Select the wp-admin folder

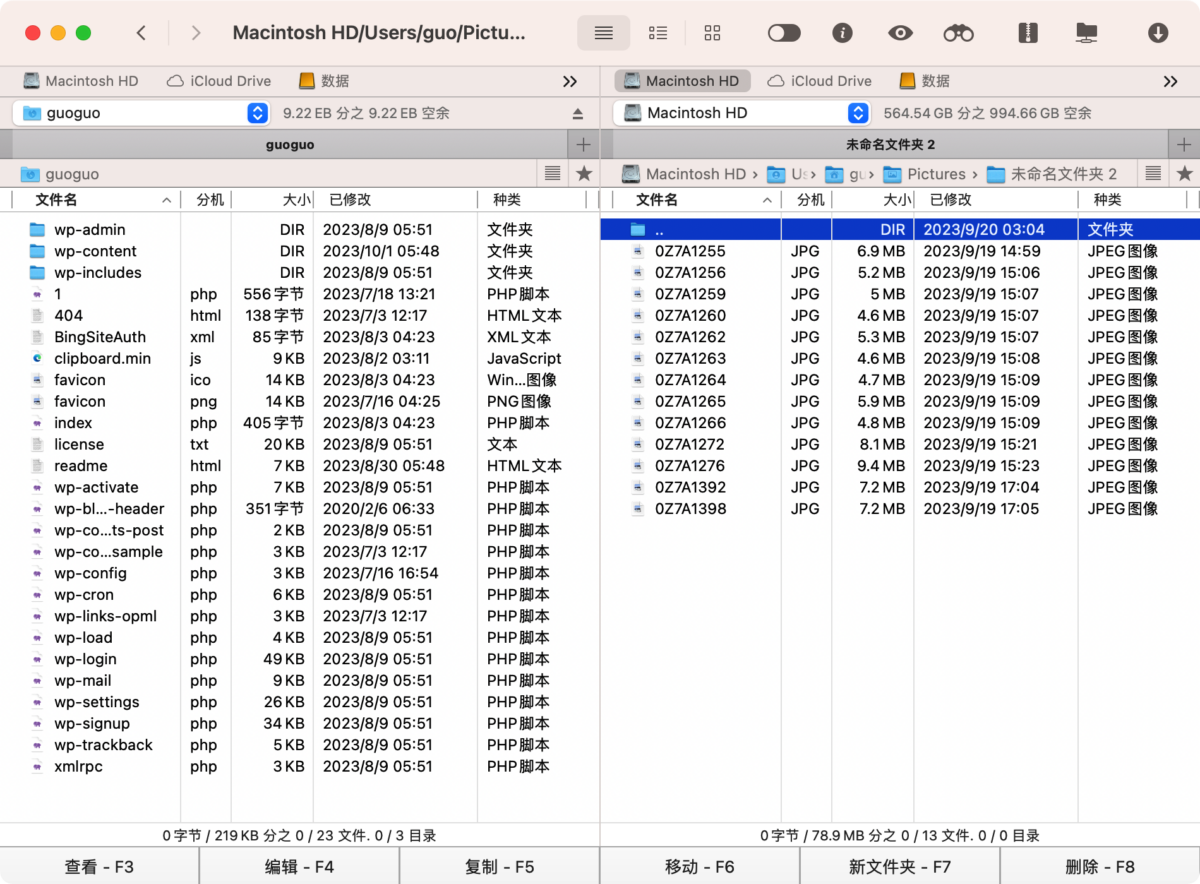[x=299, y=230]
